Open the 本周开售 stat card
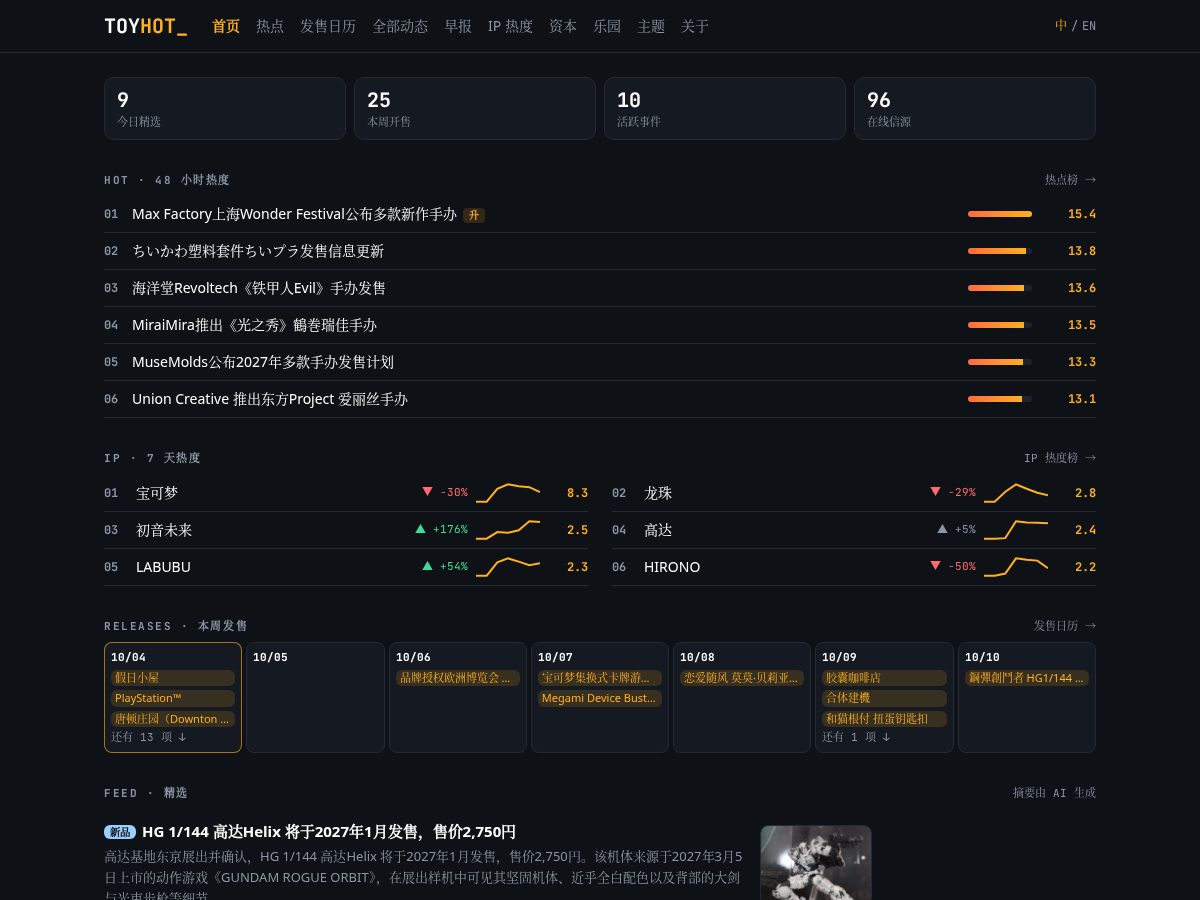The image size is (1200, 900). click(475, 108)
